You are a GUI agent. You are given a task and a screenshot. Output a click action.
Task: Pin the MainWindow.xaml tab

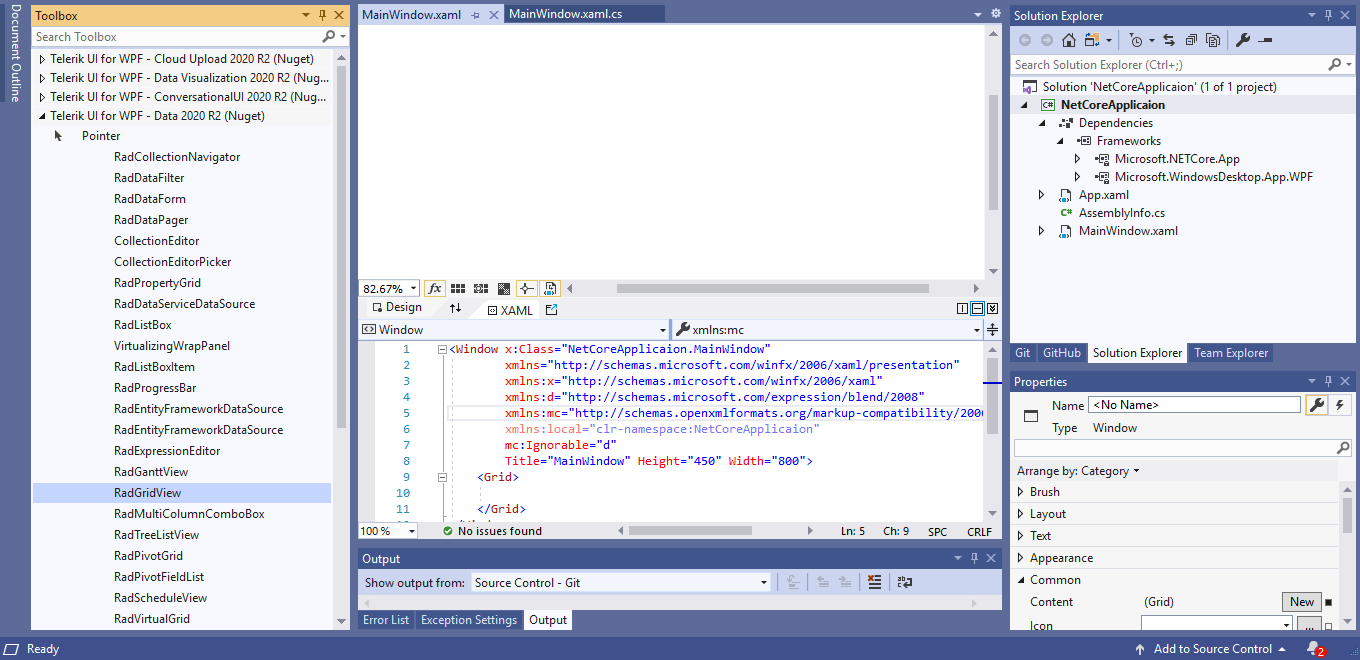pyautogui.click(x=475, y=15)
